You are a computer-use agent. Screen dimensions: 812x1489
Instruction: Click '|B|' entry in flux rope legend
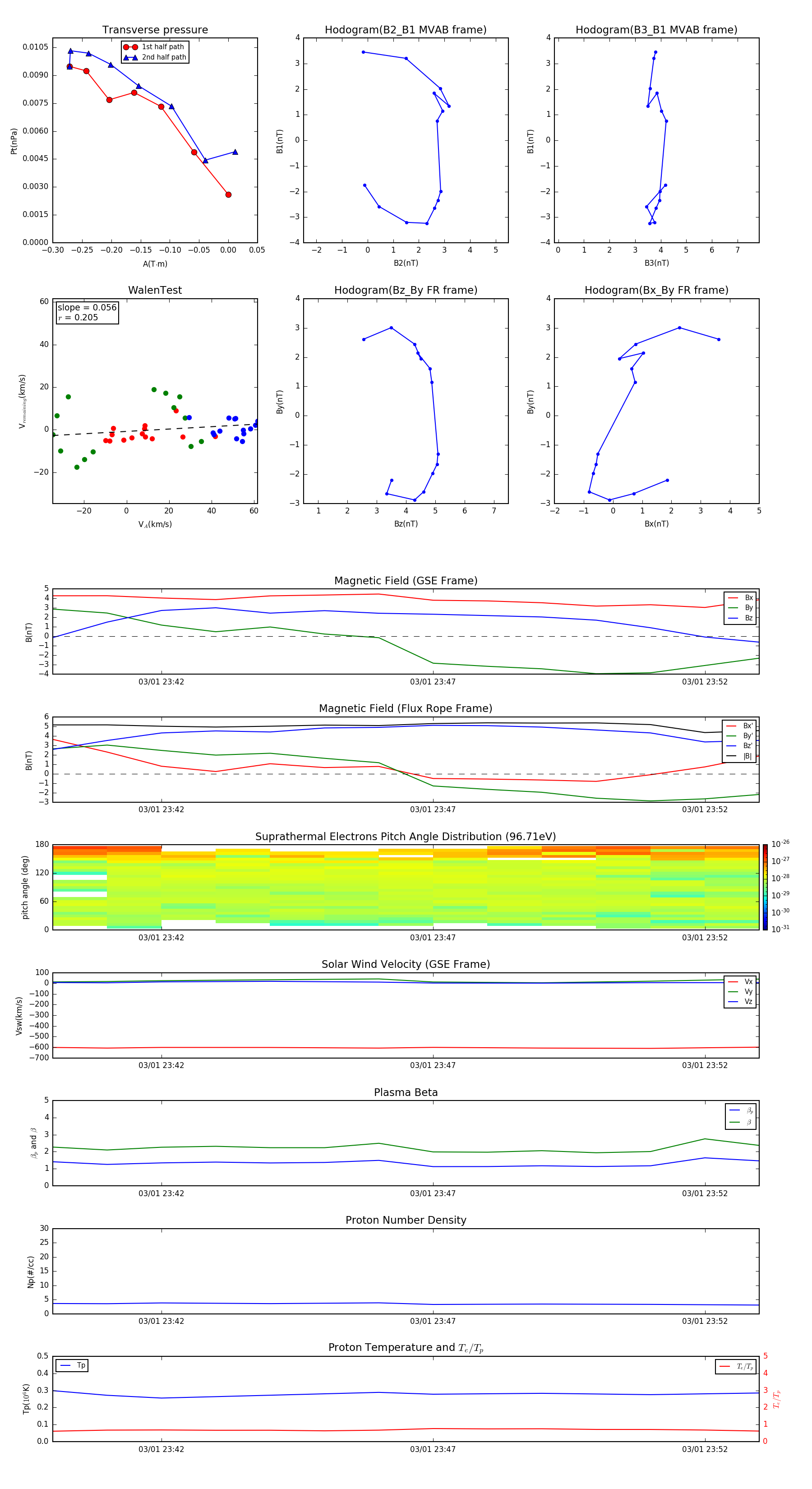[739, 756]
